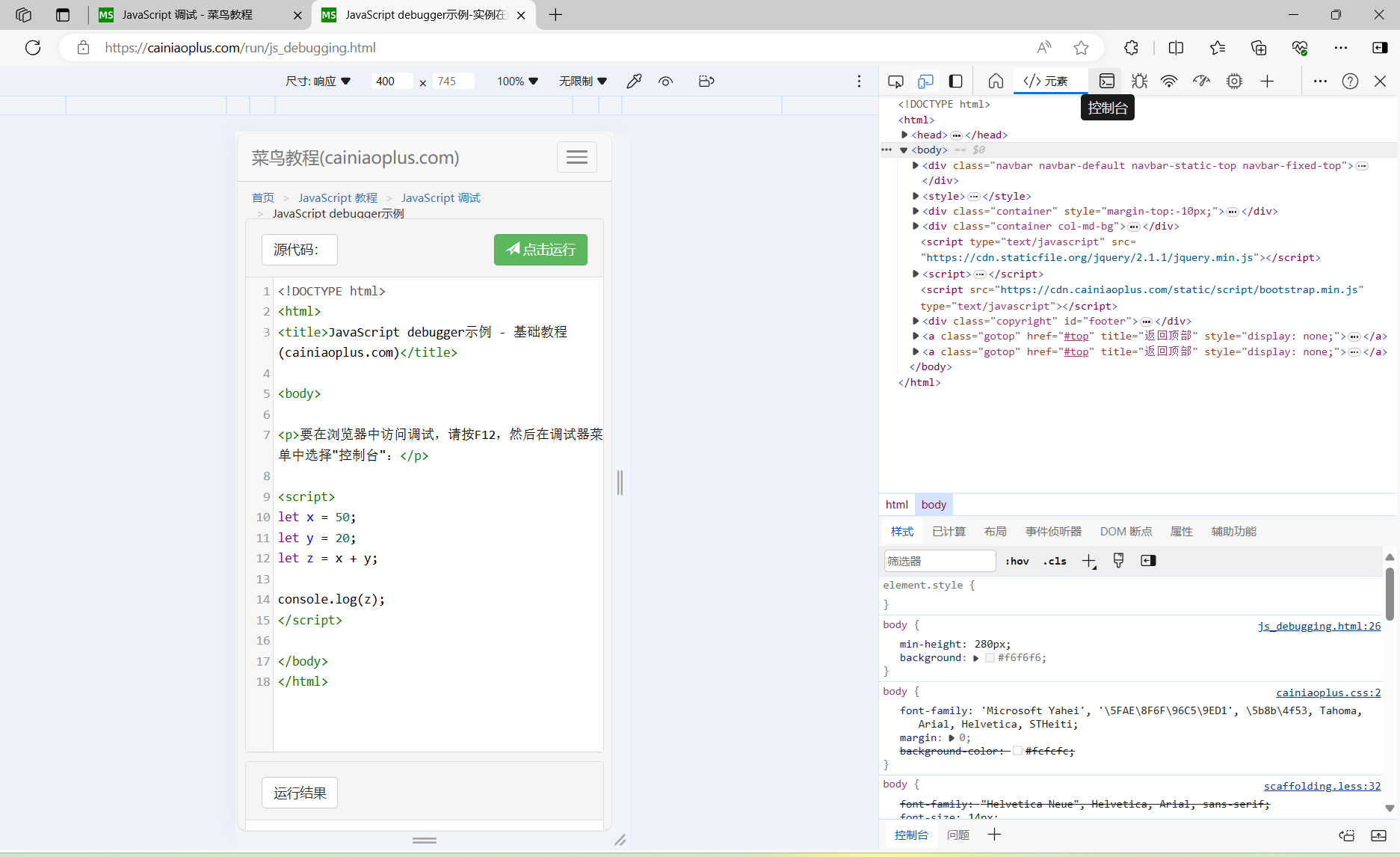Image resolution: width=1400 pixels, height=857 pixels.
Task: Click the rotate device icon
Action: [x=706, y=81]
